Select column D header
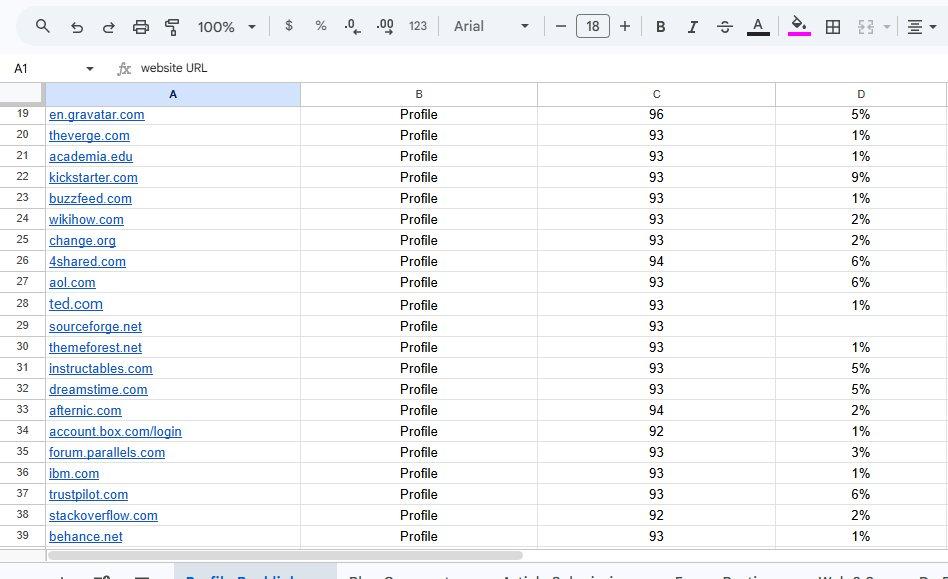Viewport: 948px width, 579px height. pyautogui.click(x=861, y=94)
